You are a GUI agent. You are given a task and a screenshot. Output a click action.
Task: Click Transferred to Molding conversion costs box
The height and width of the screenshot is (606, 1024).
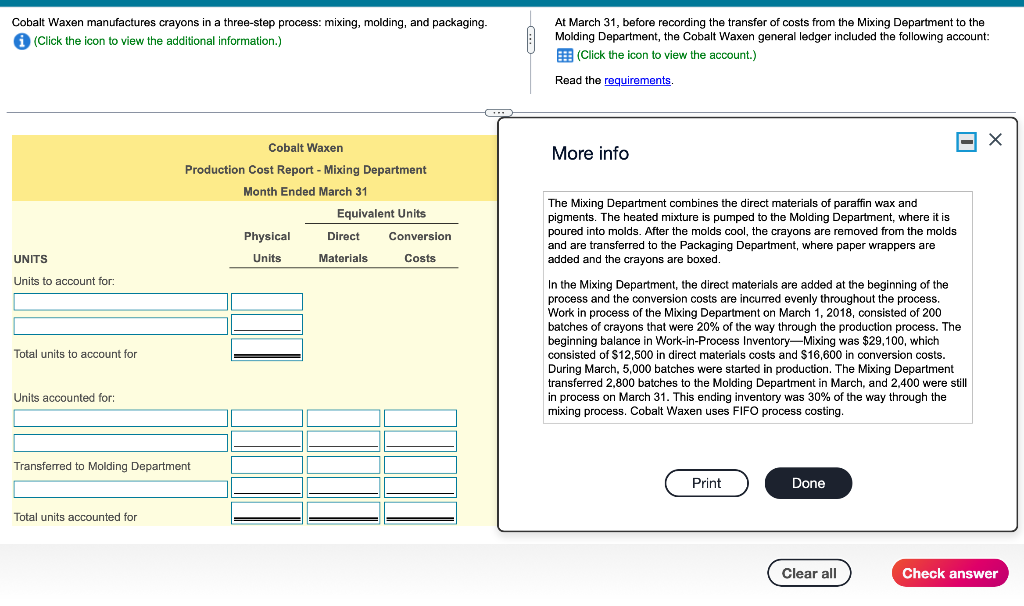coord(421,465)
